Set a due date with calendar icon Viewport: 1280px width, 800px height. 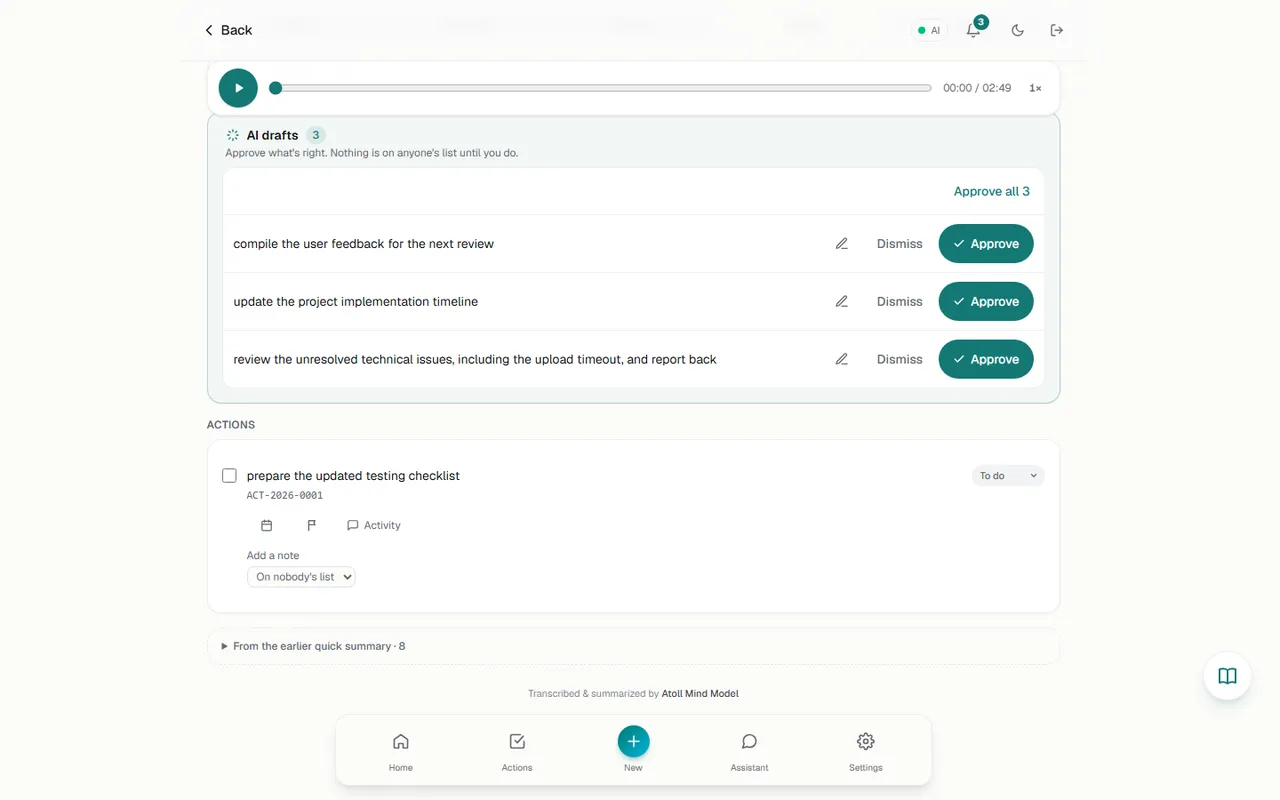coord(266,525)
